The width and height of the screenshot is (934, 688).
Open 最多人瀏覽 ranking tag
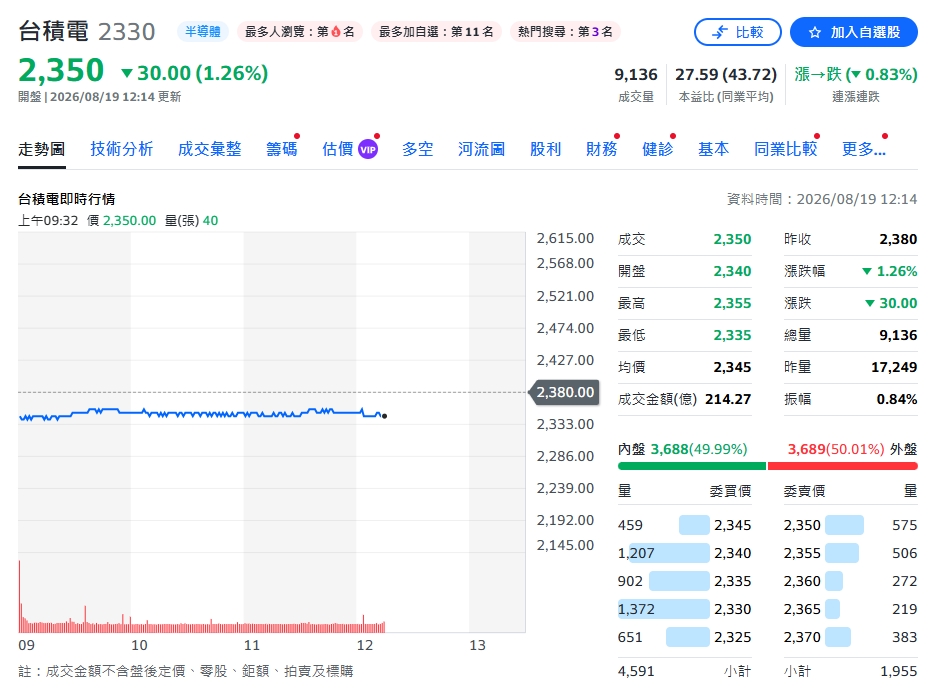coord(300,32)
